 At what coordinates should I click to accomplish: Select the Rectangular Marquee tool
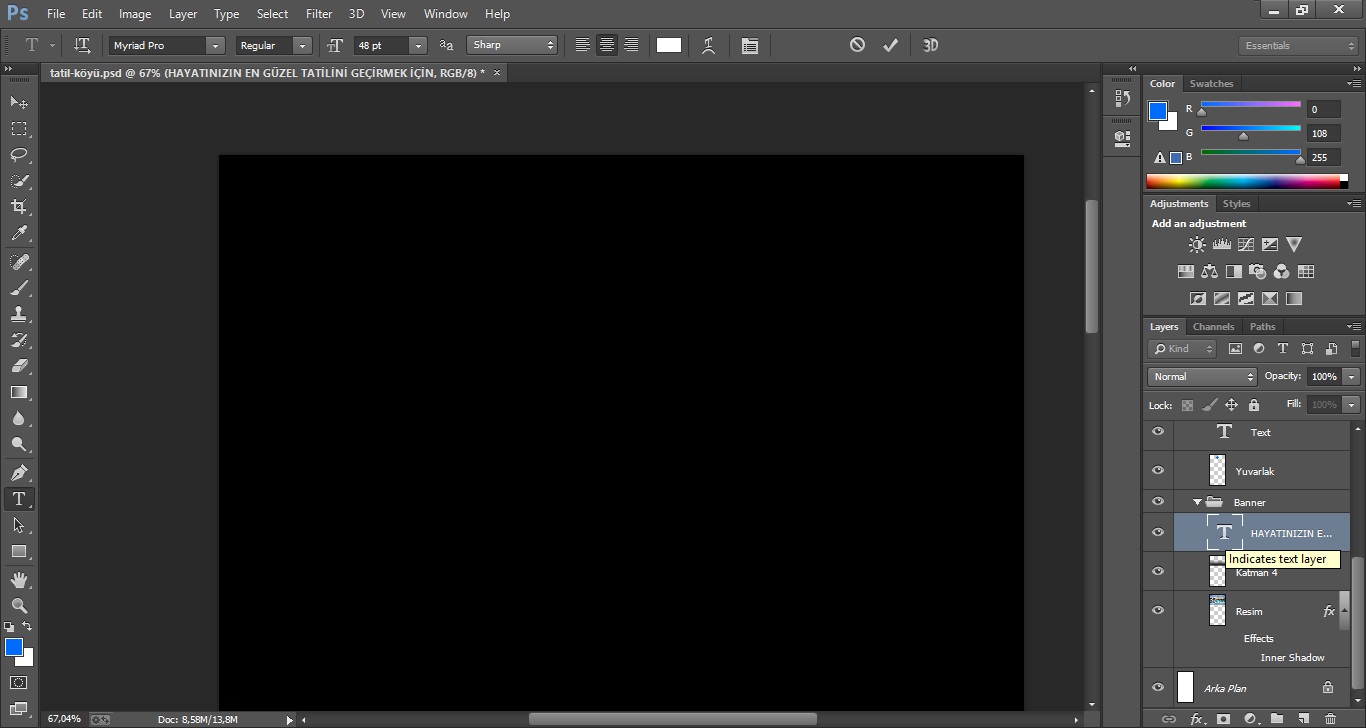19,128
